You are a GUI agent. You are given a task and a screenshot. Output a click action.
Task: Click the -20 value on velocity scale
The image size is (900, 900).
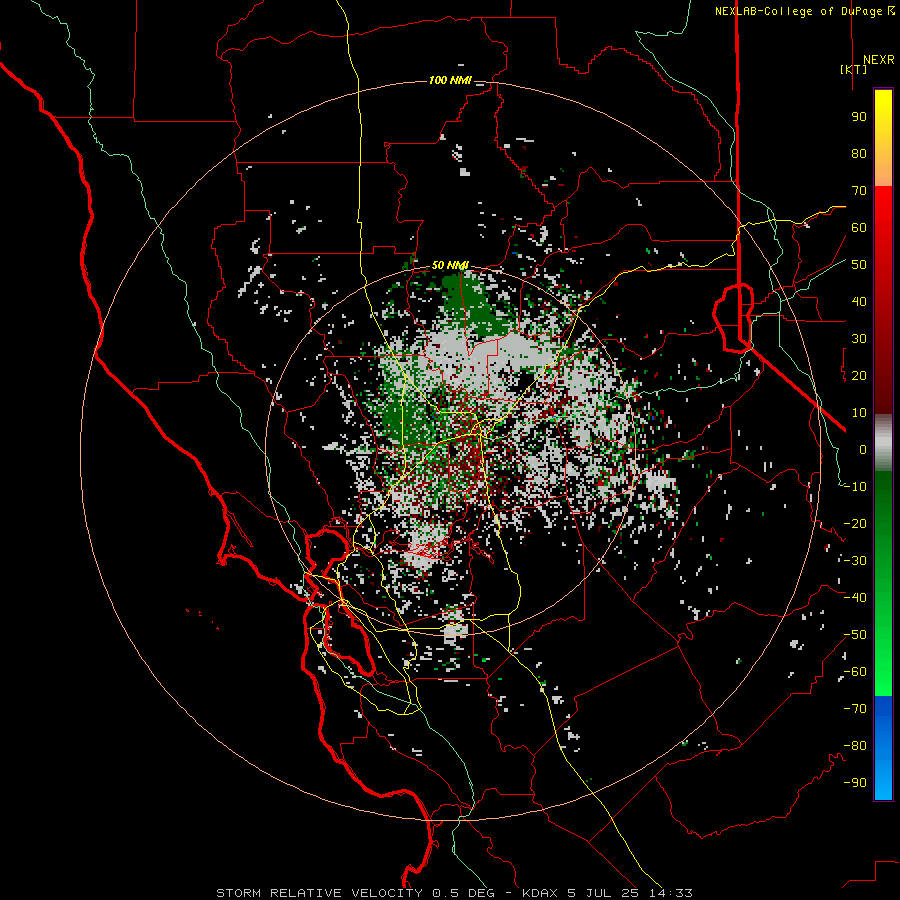pyautogui.click(x=855, y=524)
